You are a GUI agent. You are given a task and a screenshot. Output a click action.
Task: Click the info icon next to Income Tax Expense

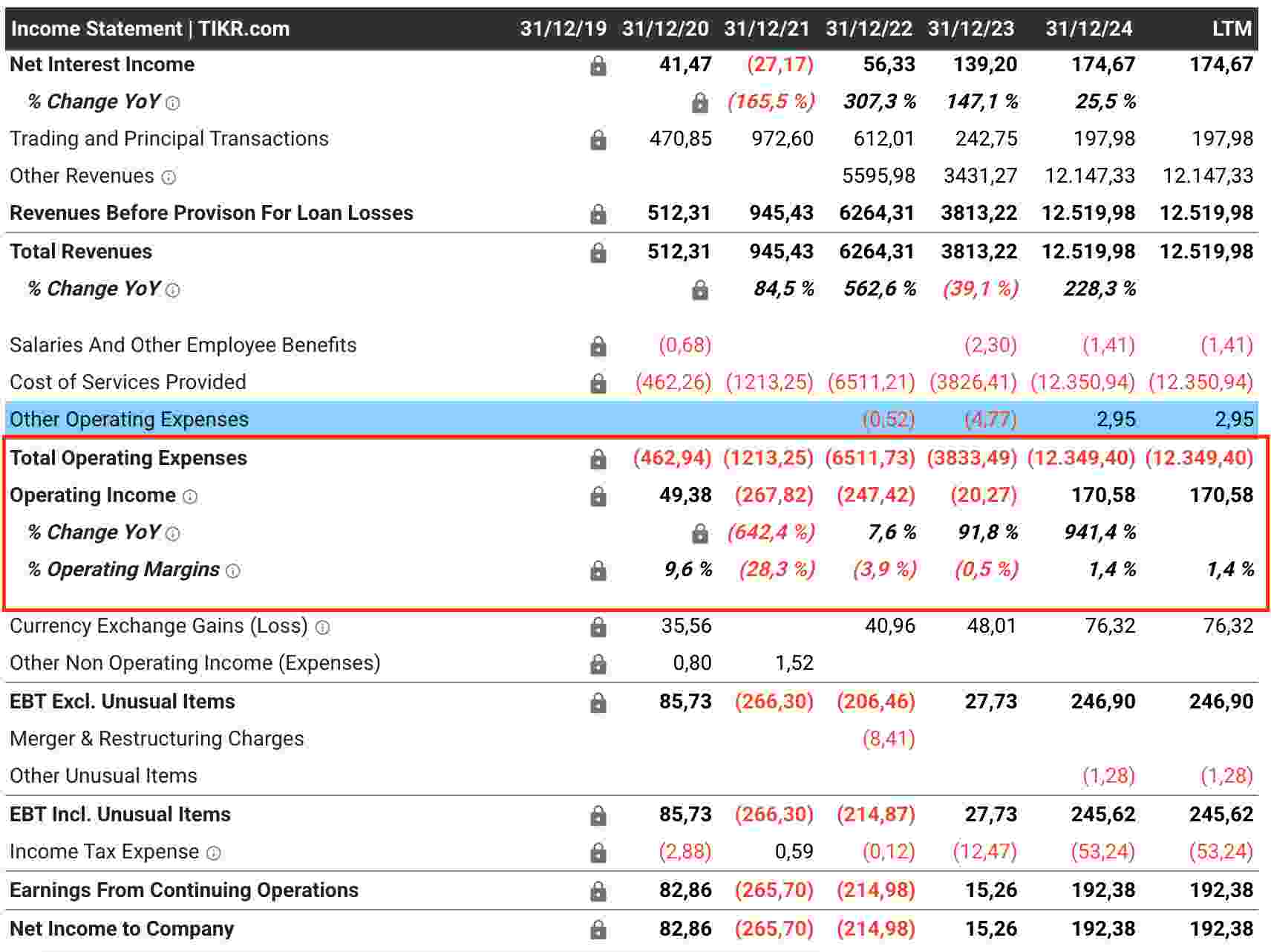[214, 853]
